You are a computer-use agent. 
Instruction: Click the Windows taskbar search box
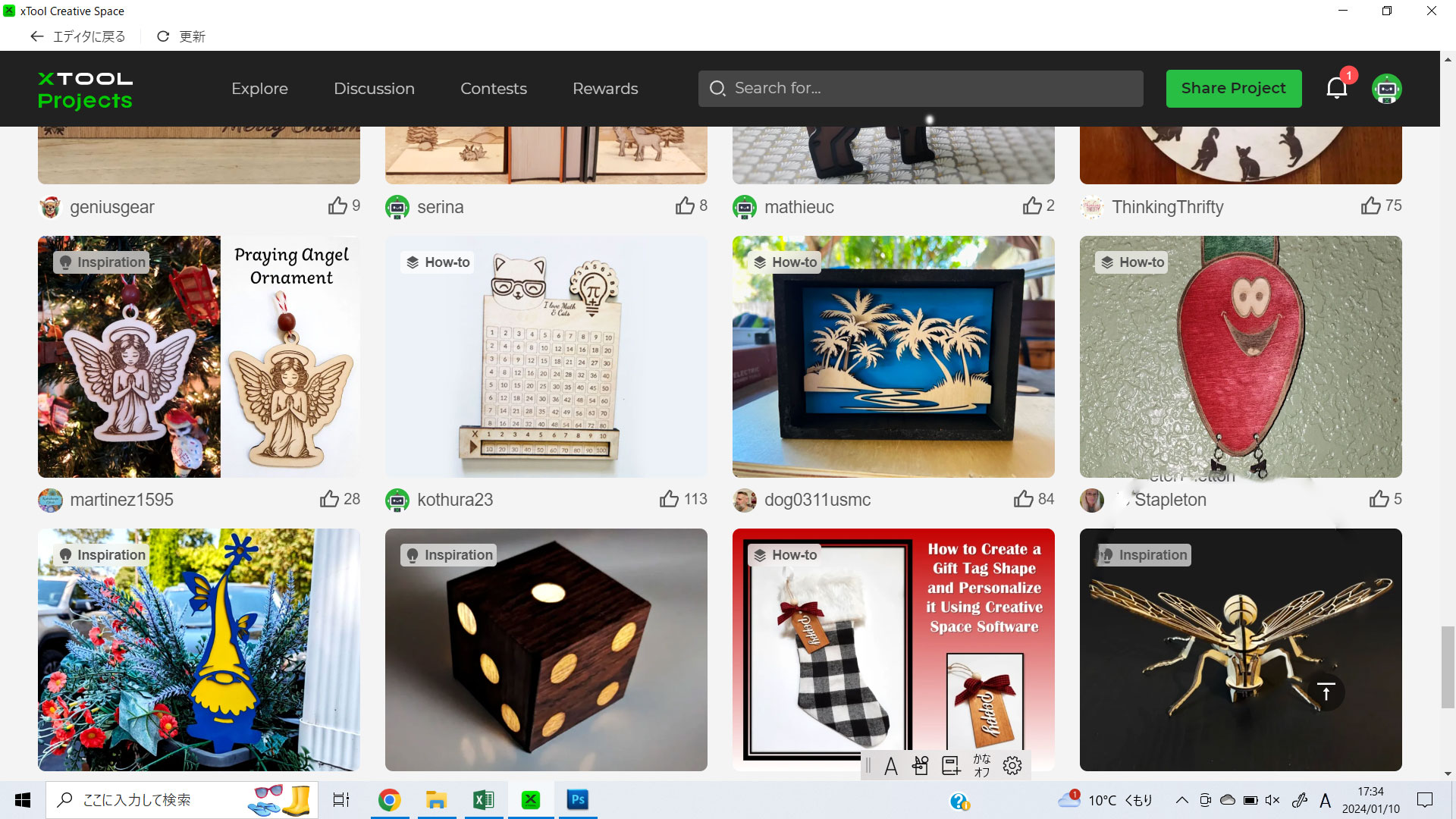pos(182,800)
